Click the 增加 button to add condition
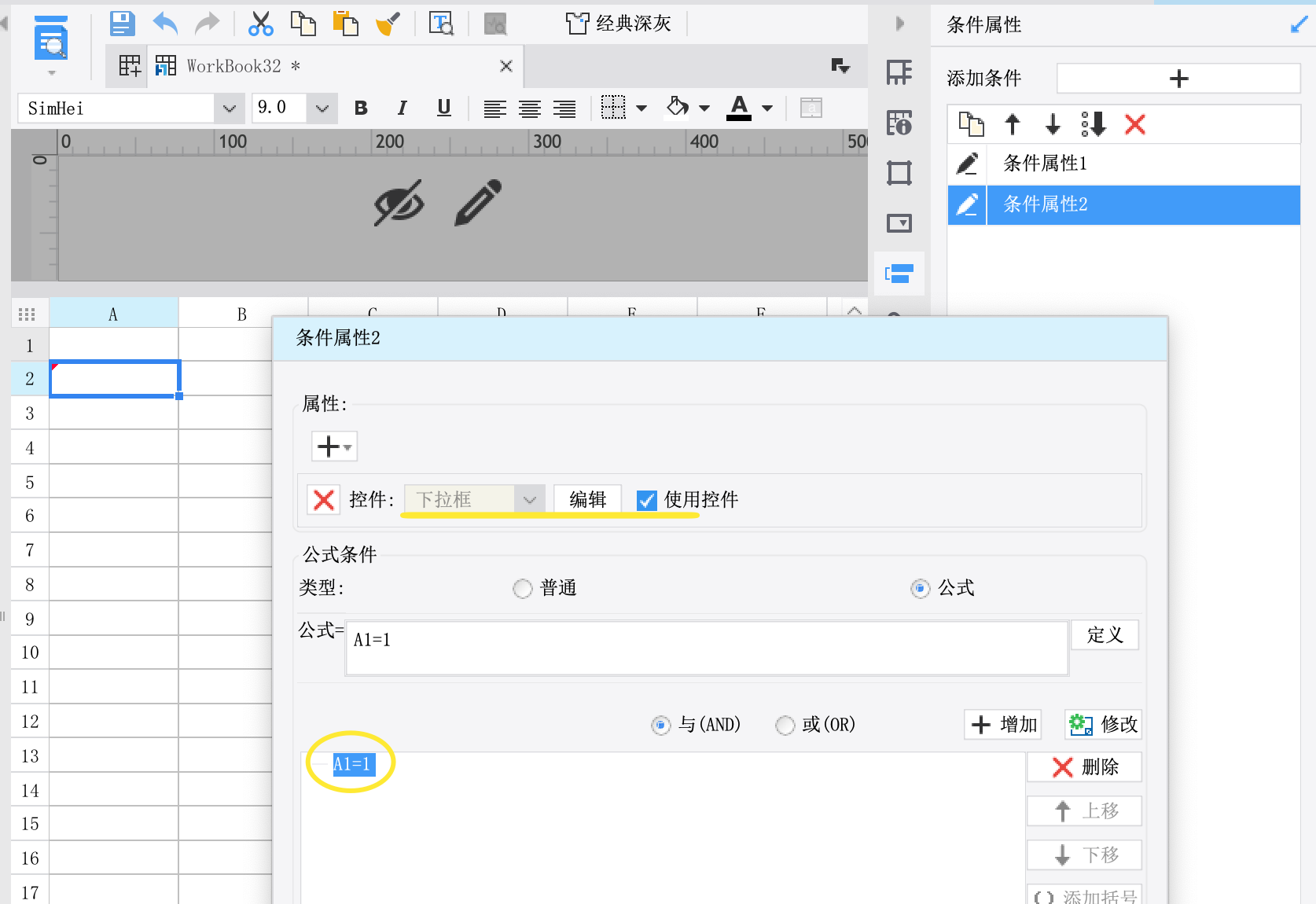Screen dimensions: 1316x904 point(1003,725)
